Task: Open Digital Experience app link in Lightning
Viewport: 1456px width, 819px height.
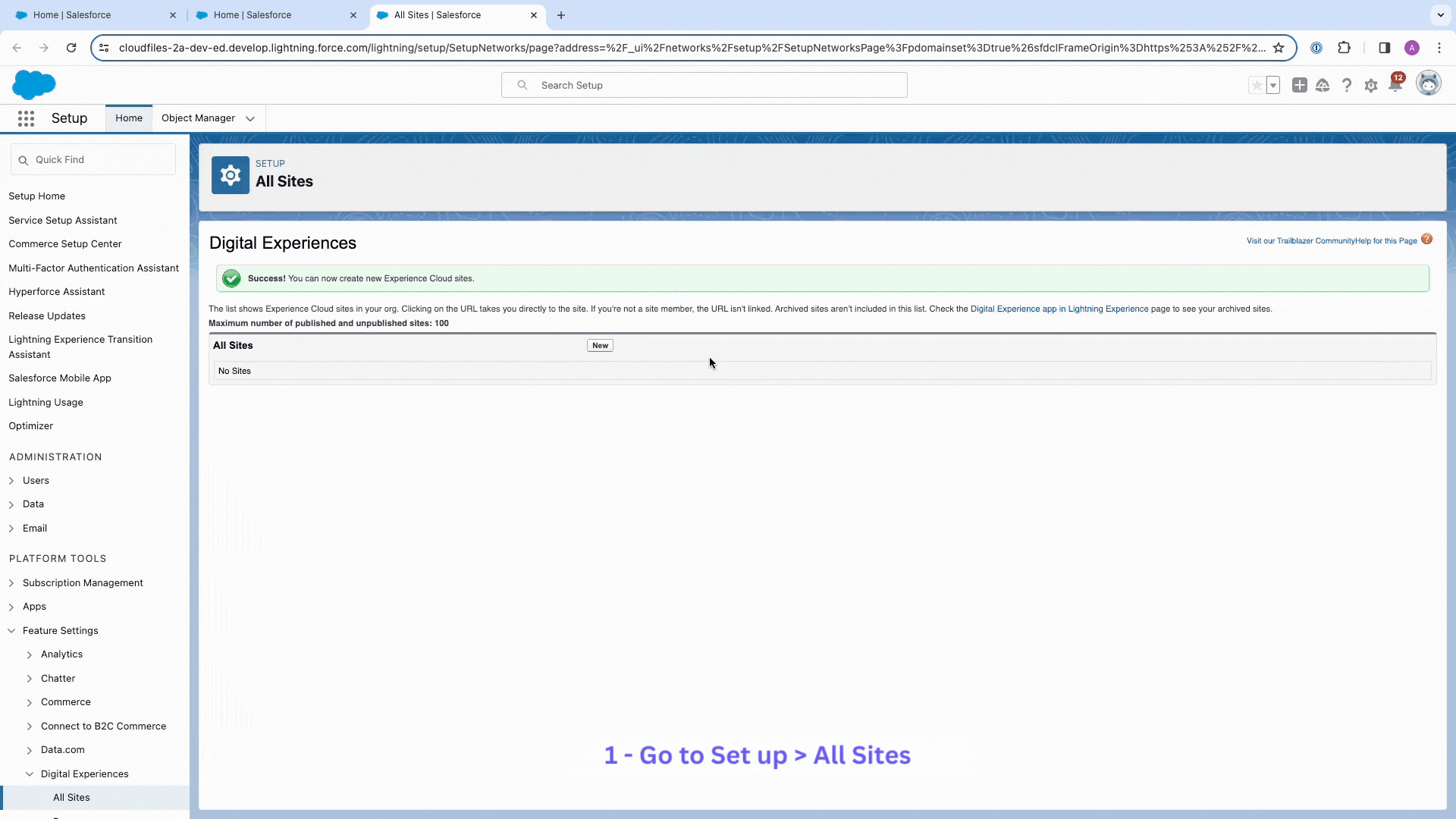Action: click(1059, 308)
